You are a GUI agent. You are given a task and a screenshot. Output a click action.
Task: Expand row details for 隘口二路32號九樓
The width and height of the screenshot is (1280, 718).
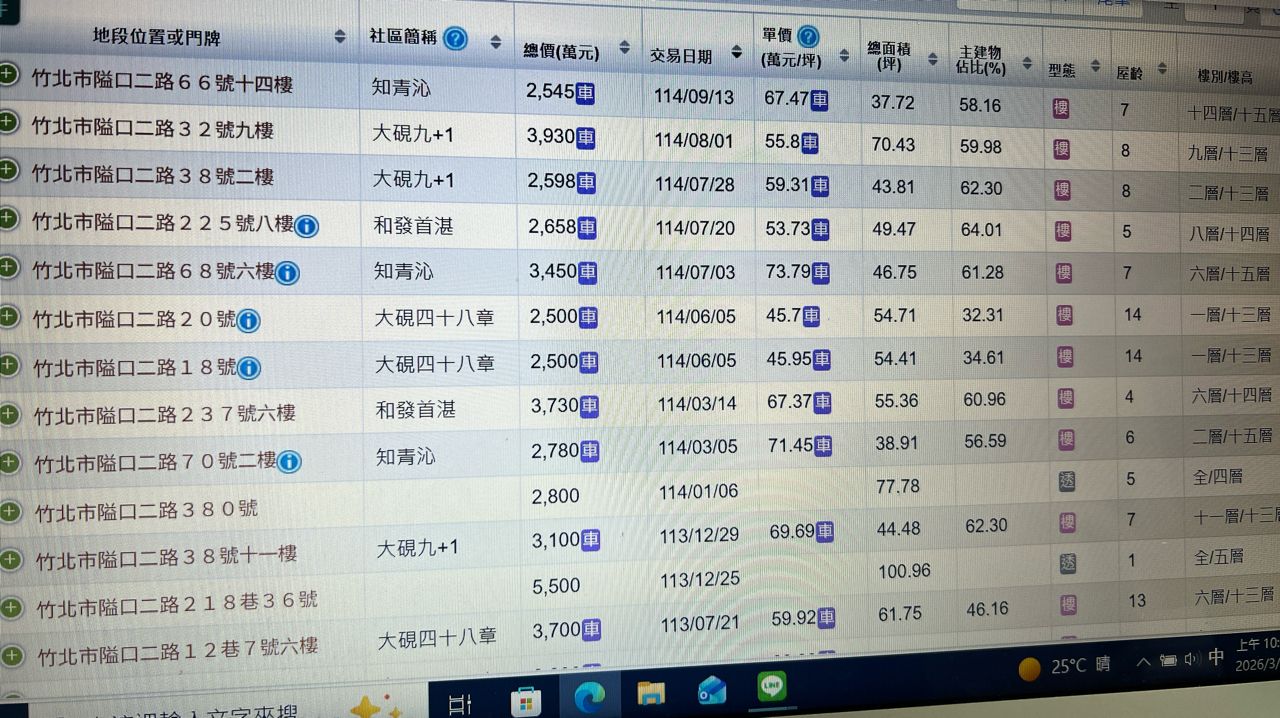click(x=9, y=122)
